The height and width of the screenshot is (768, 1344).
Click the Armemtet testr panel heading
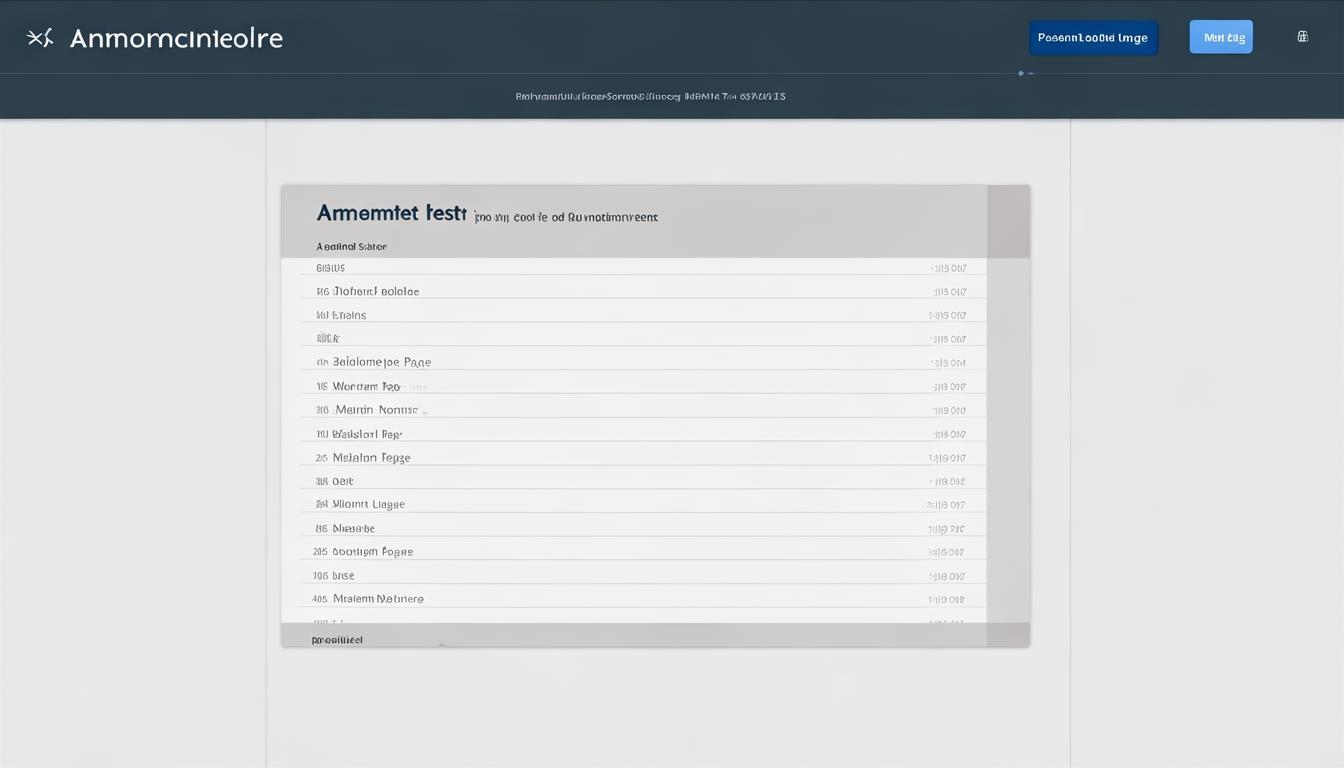click(x=391, y=213)
